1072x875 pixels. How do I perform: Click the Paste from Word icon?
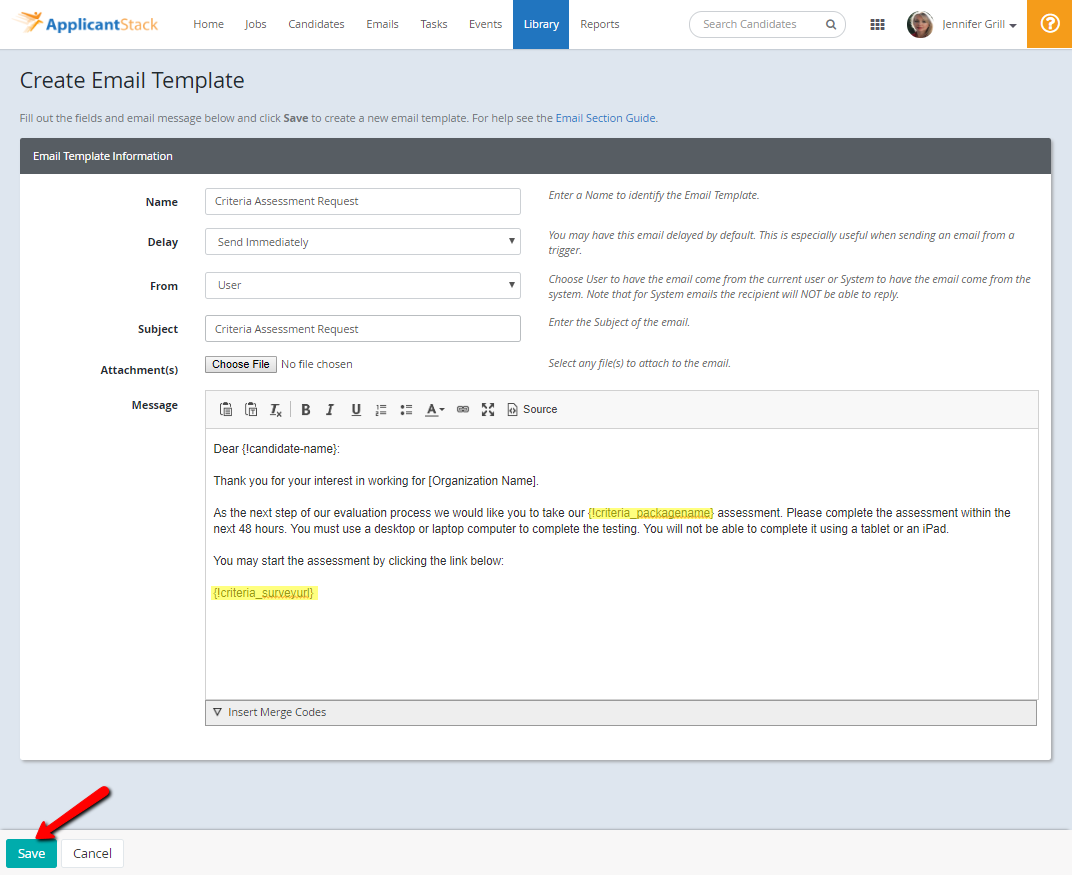click(x=249, y=409)
